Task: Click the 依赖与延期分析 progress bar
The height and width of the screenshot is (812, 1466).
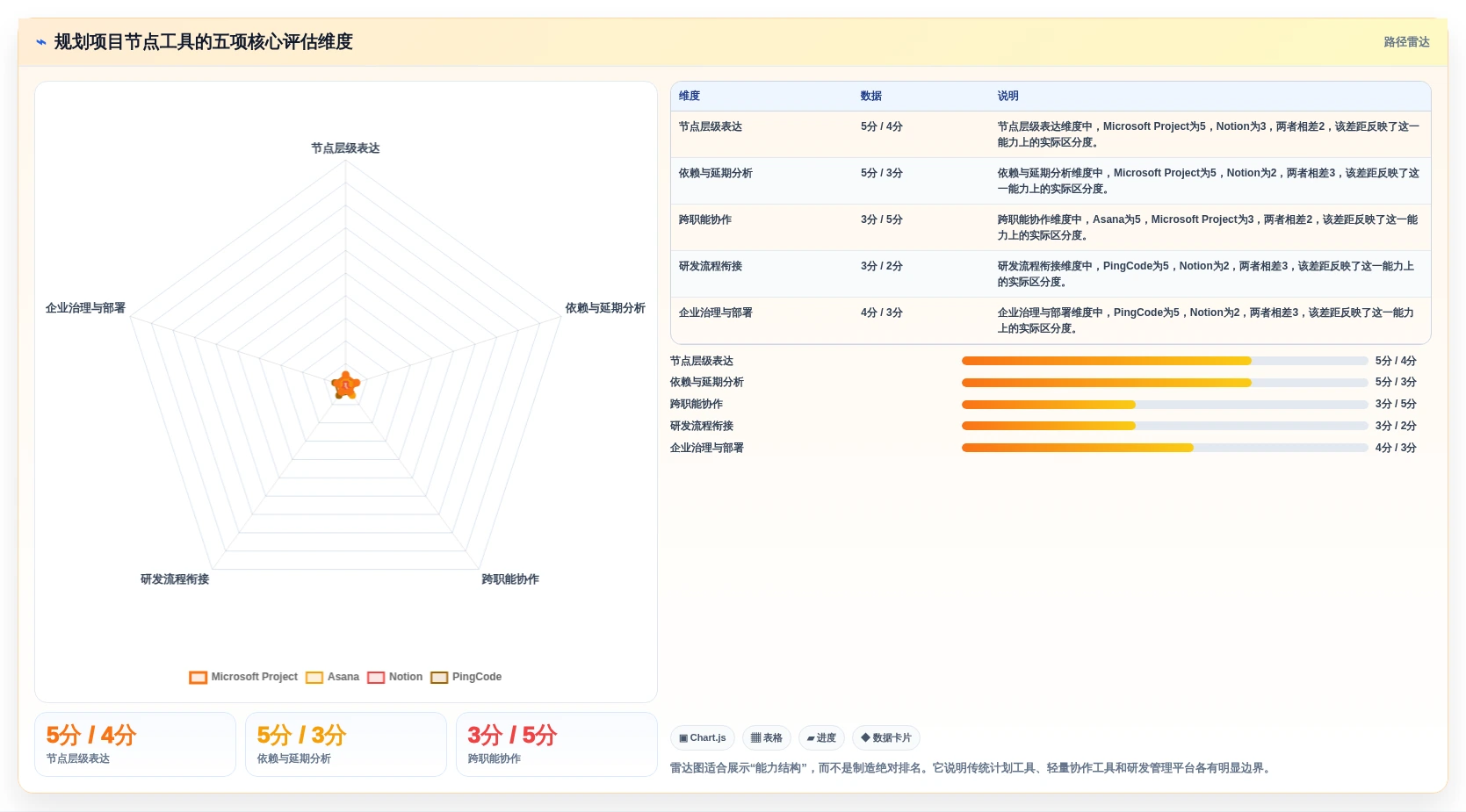Action: tap(1165, 383)
